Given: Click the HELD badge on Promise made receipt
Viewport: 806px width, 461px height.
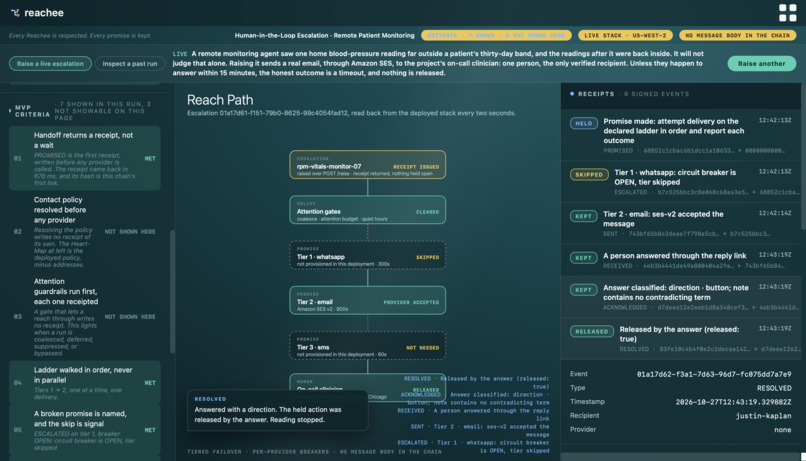Looking at the screenshot, I should tap(583, 123).
